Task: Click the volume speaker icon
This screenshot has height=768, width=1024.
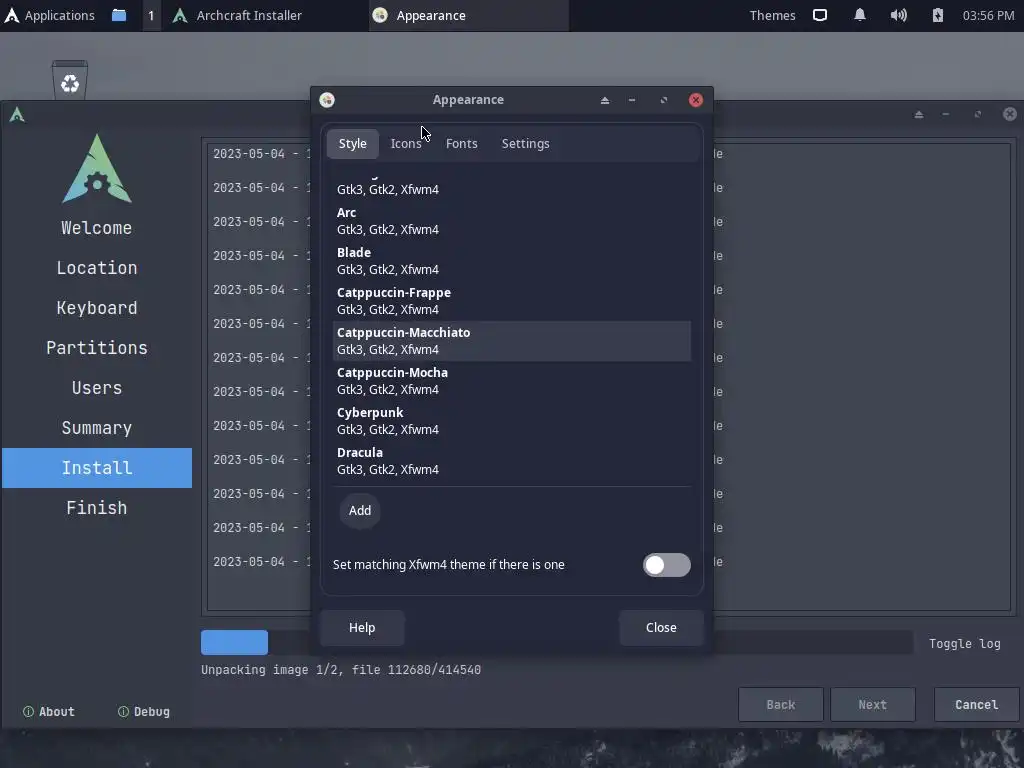Action: click(x=899, y=15)
